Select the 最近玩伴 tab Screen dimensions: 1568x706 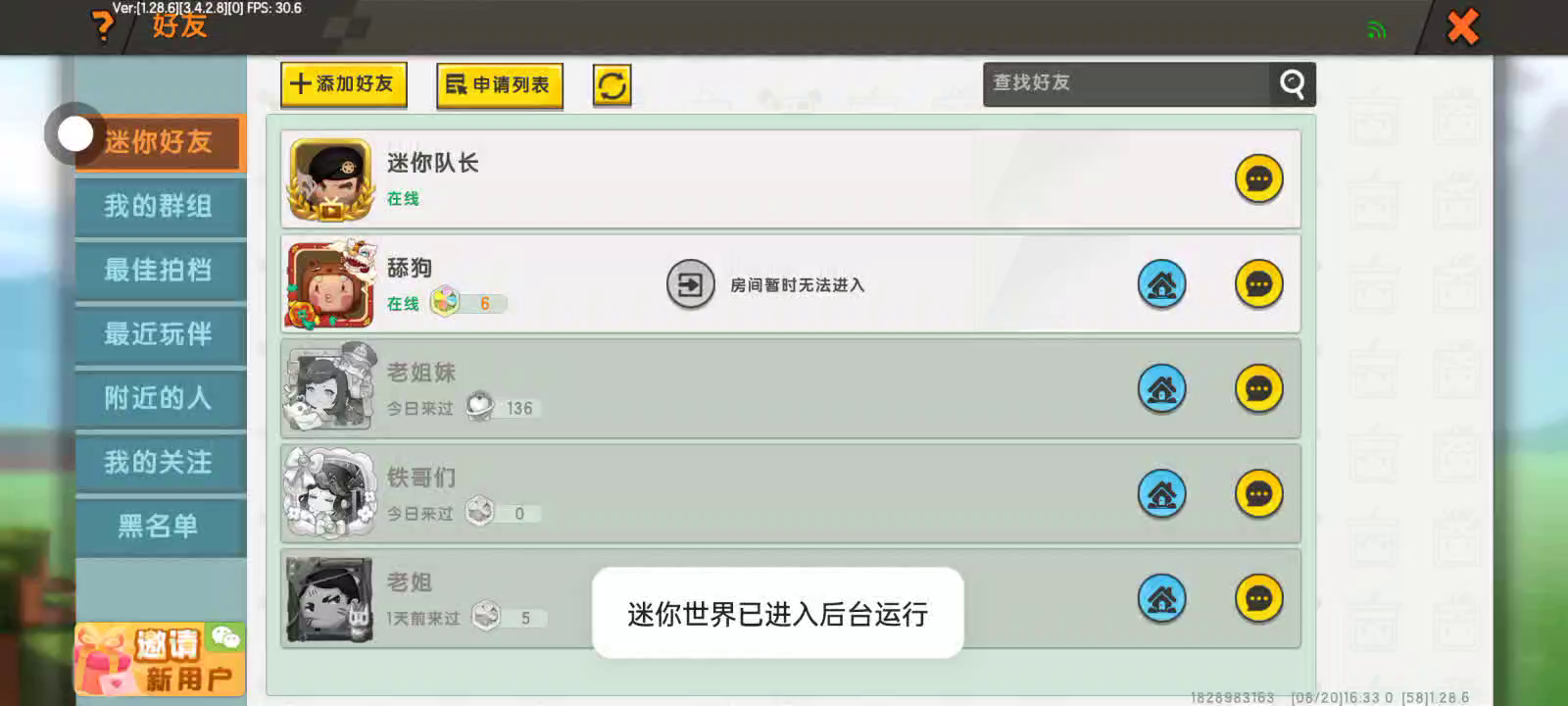point(160,333)
